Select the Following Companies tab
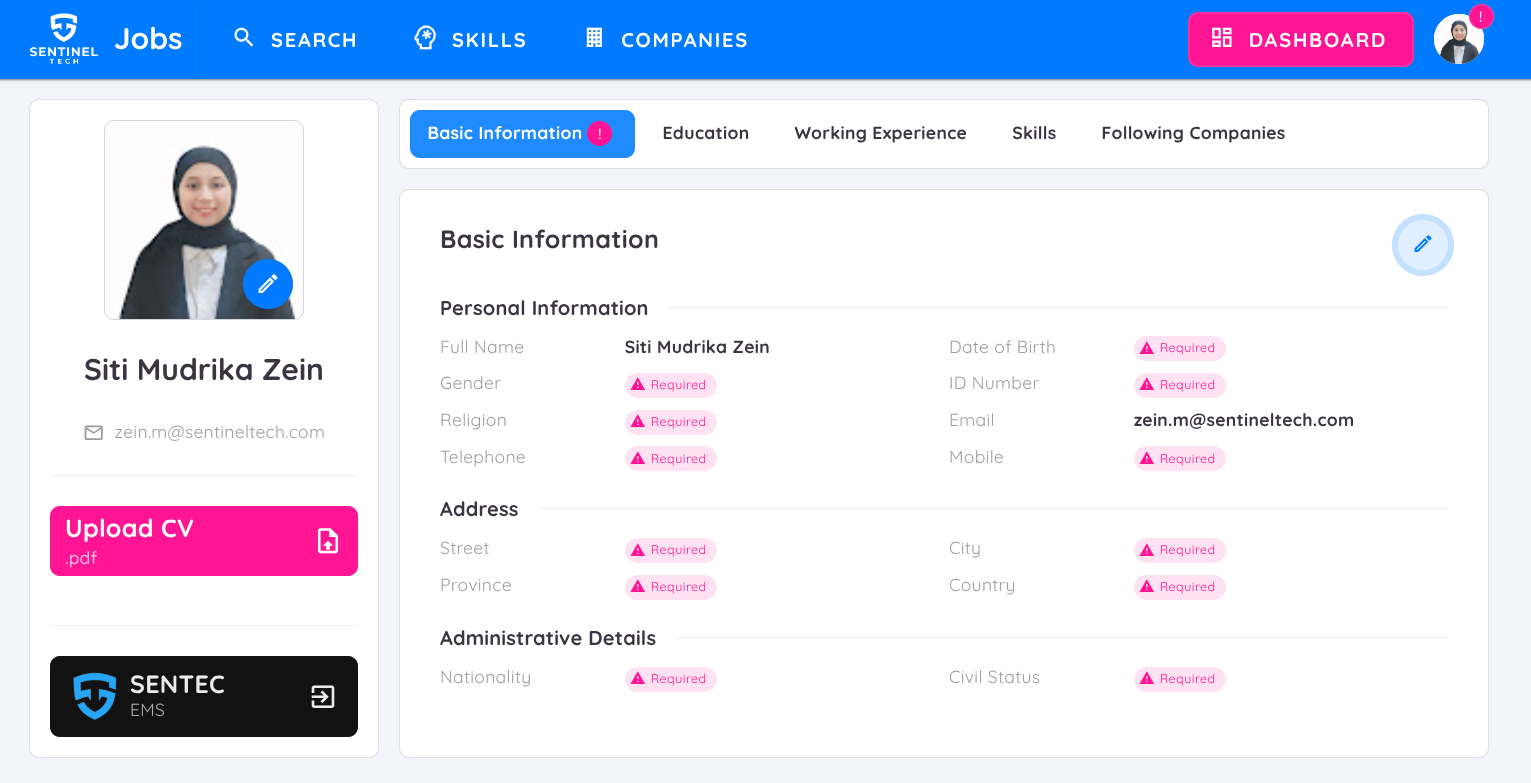1531x783 pixels. point(1192,132)
